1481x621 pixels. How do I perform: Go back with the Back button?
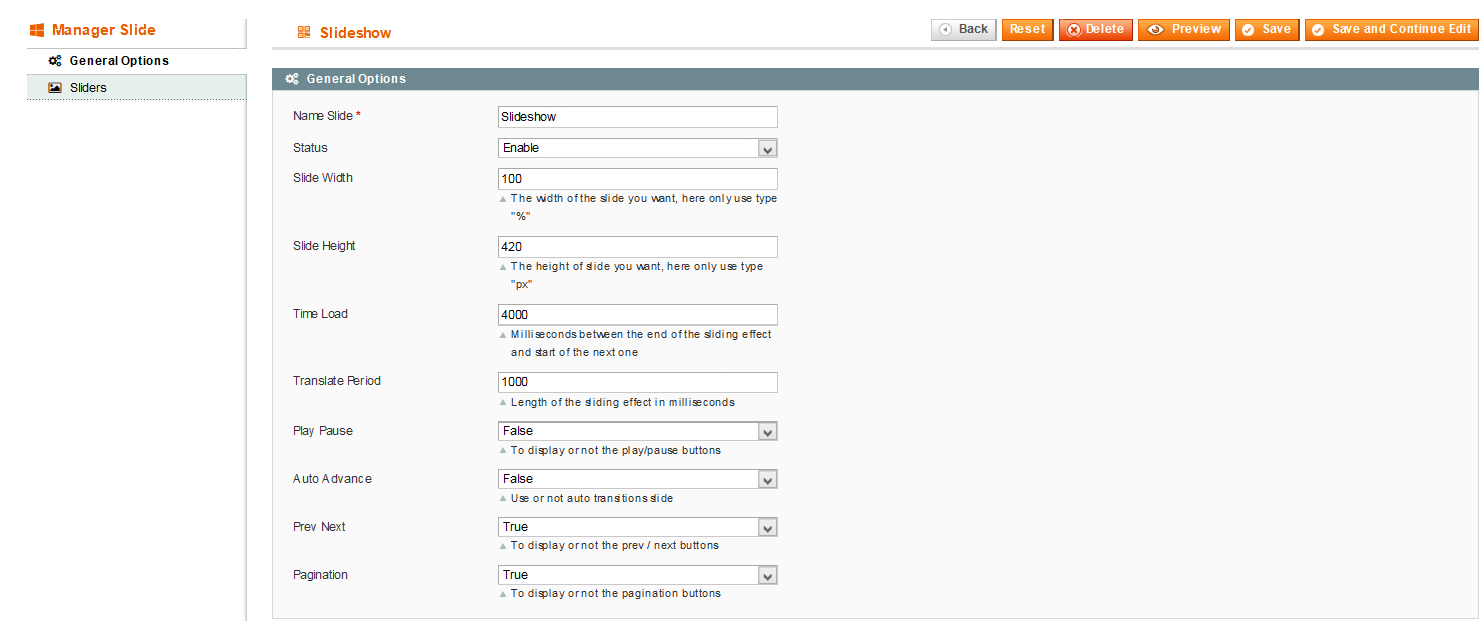[x=963, y=30]
